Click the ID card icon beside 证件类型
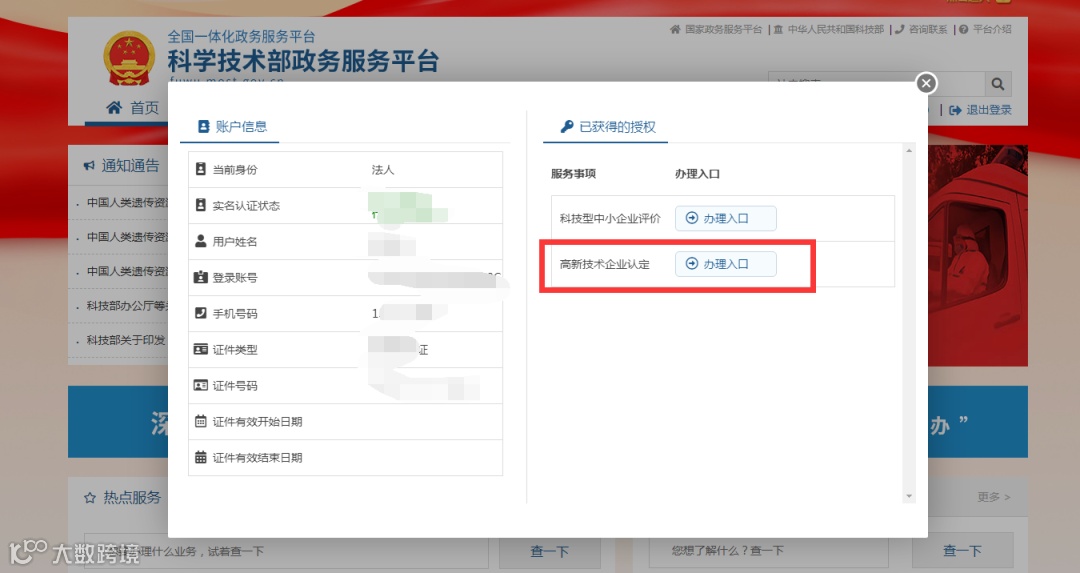 200,349
